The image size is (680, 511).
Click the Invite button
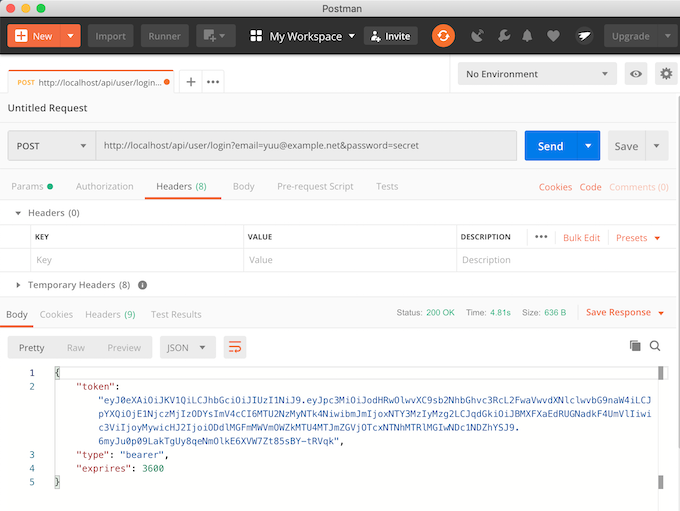coord(390,36)
